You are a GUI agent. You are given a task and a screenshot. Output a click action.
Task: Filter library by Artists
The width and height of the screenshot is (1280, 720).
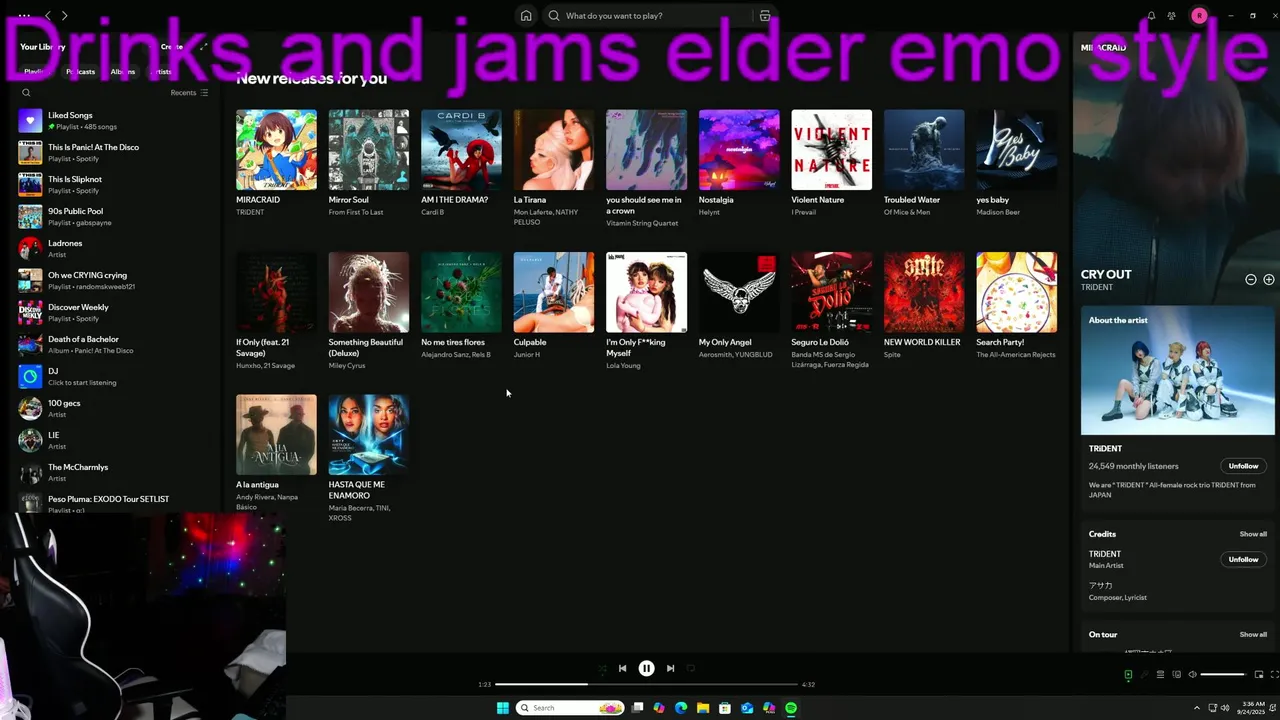[161, 72]
